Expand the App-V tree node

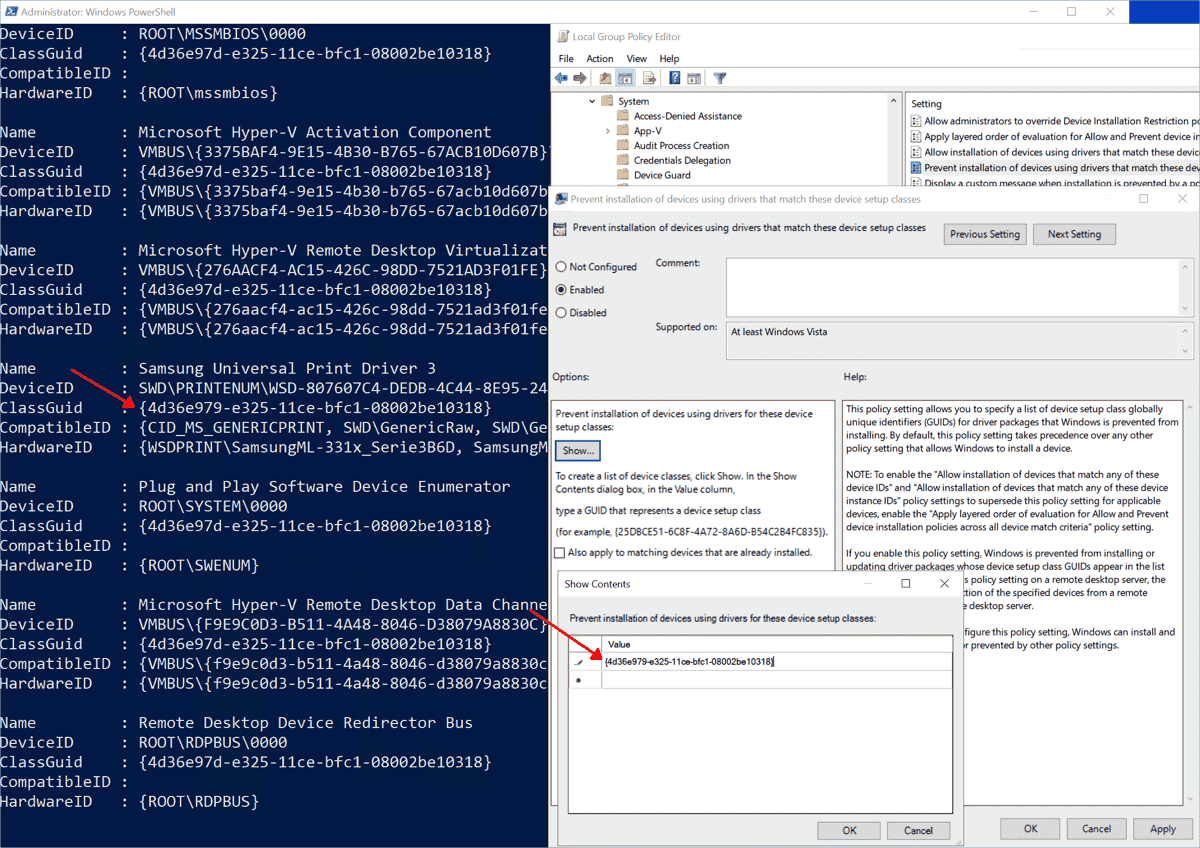point(607,130)
